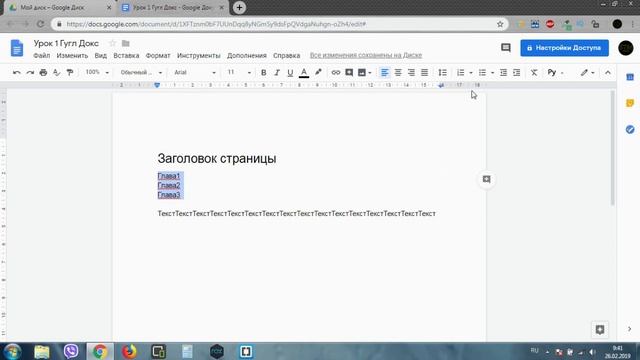This screenshot has width=640, height=360.
Task: Open insert image dropdown arrow
Action: coord(370,73)
